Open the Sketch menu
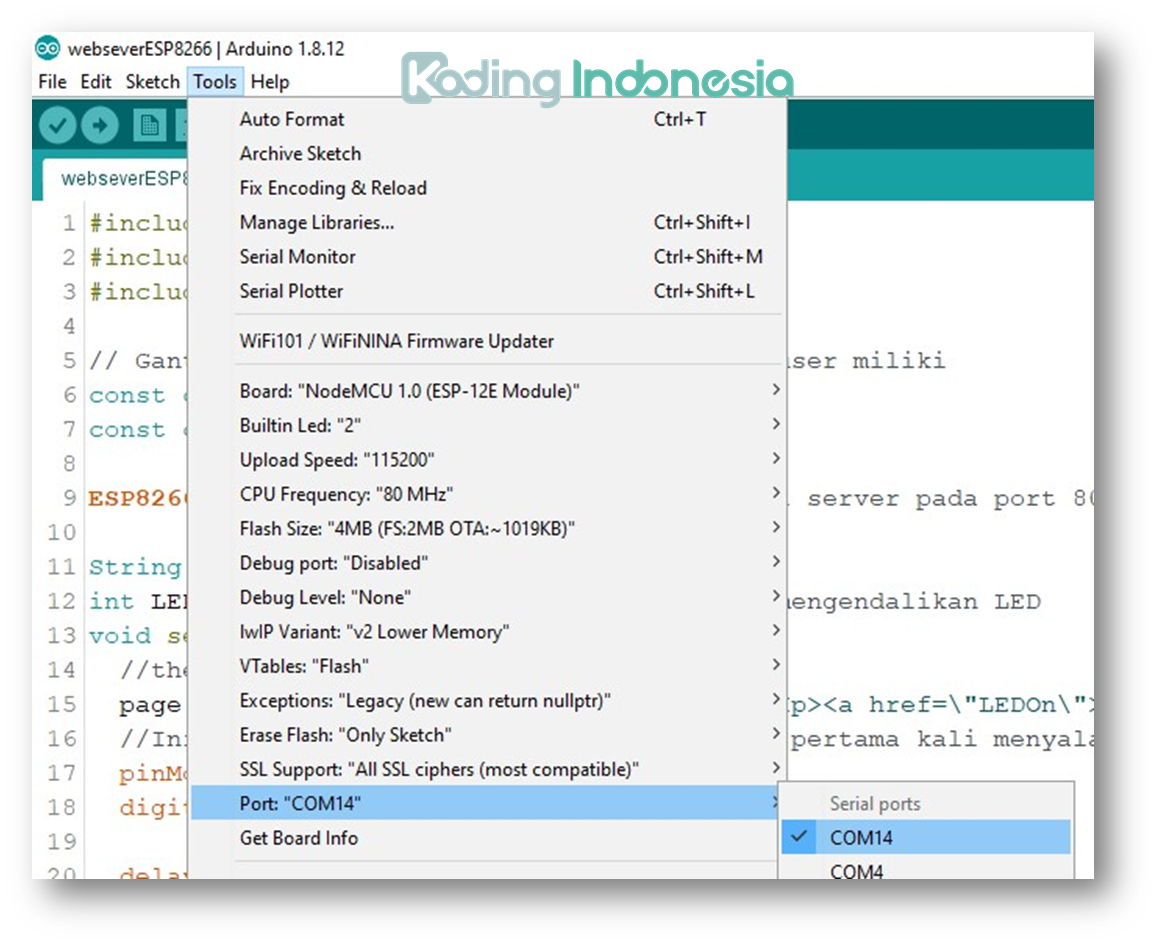 click(152, 81)
